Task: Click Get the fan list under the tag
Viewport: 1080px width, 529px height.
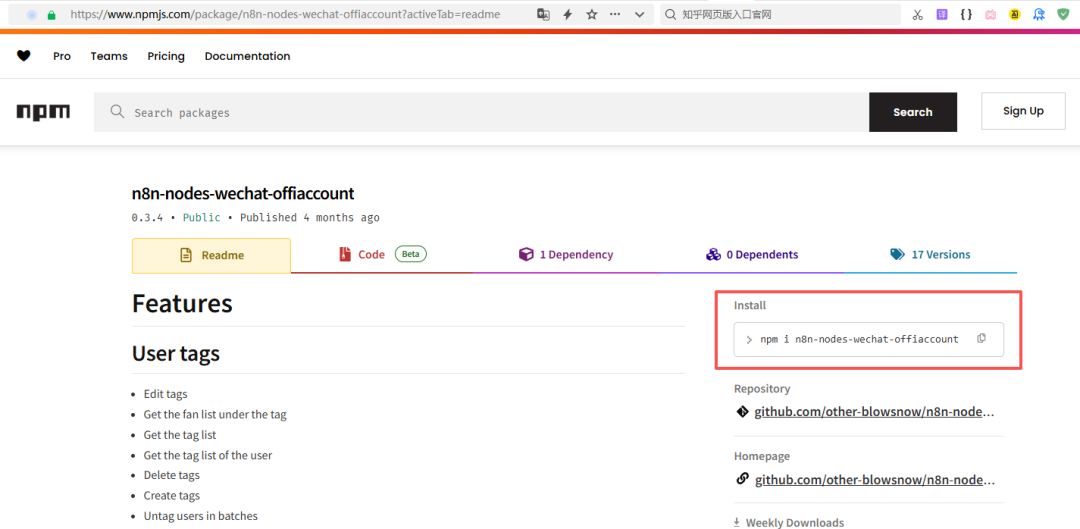Action: pos(215,415)
